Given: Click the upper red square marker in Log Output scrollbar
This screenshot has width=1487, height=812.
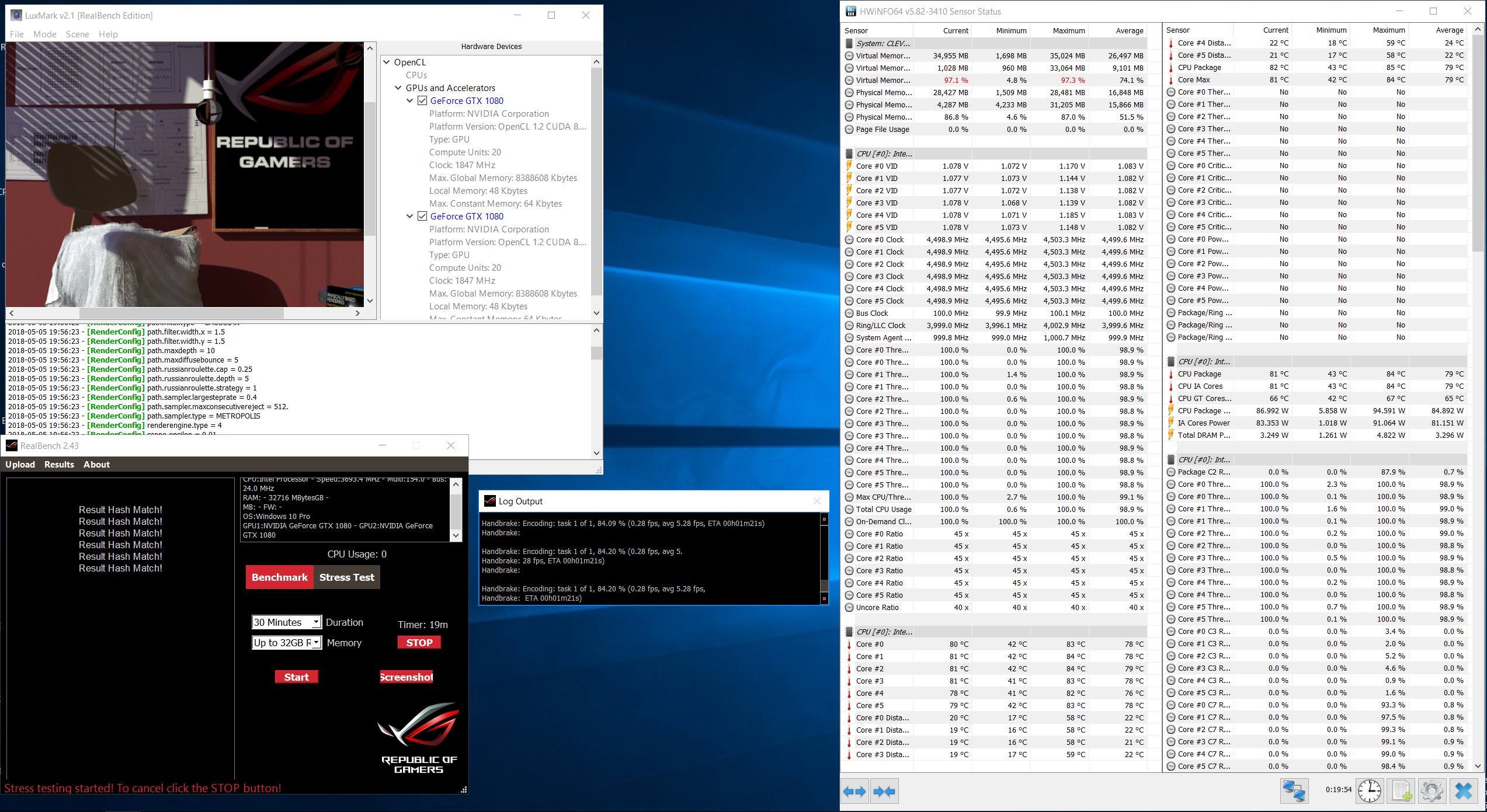Looking at the screenshot, I should coord(824,519).
